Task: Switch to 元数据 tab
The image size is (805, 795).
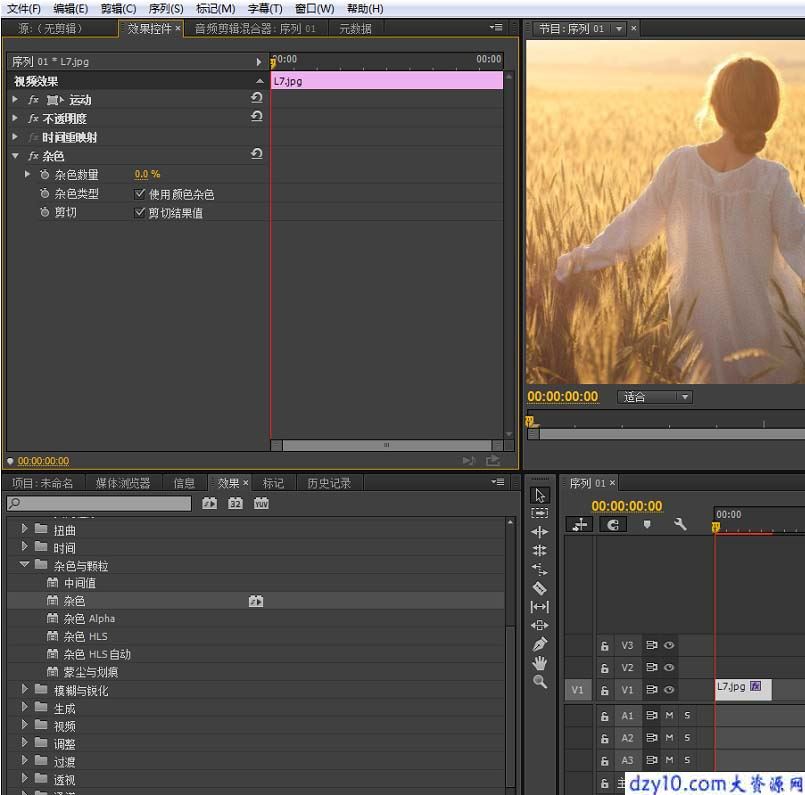Action: pos(355,29)
